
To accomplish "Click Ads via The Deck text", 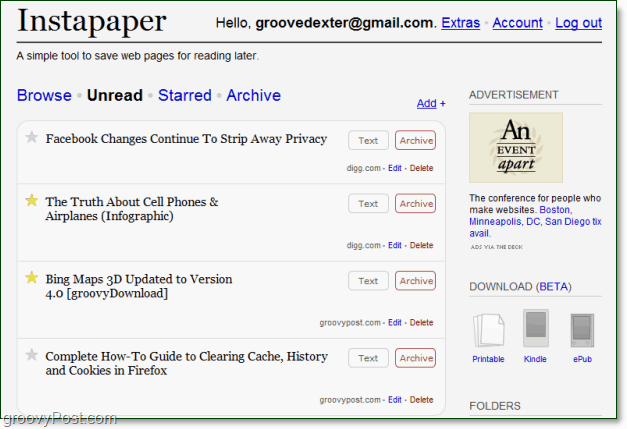I will pyautogui.click(x=497, y=247).
